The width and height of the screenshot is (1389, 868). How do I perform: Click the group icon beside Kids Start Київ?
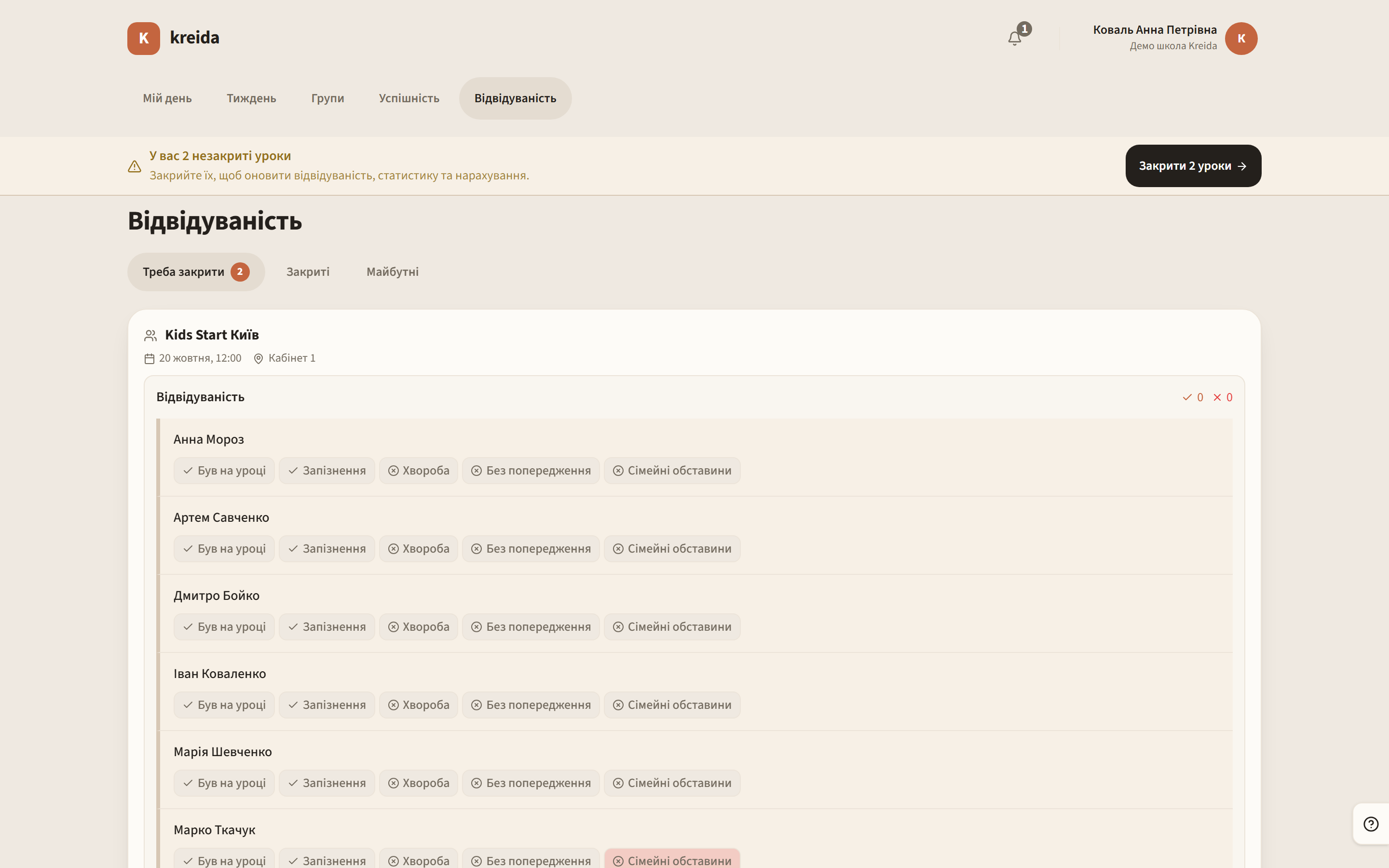pos(150,335)
